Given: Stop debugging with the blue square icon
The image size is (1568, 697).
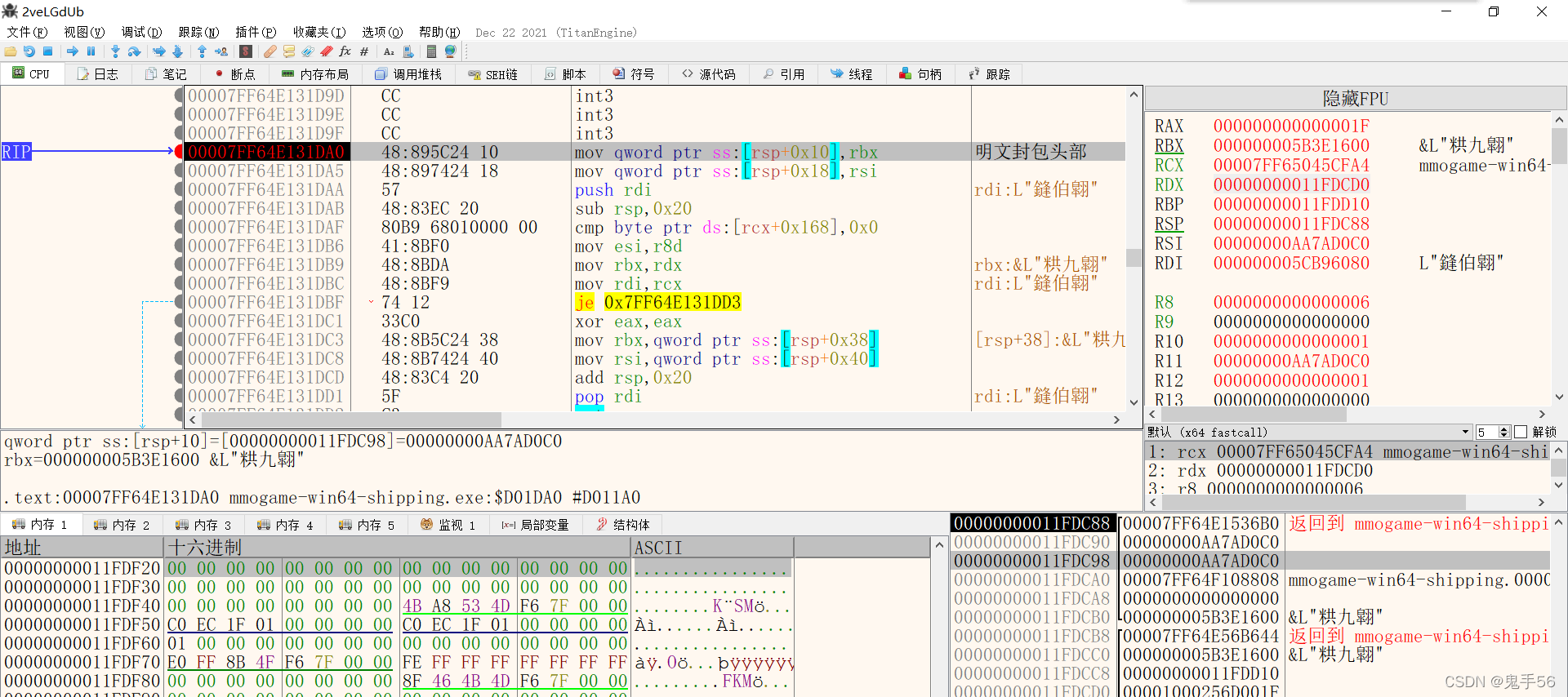Looking at the screenshot, I should click(x=48, y=51).
